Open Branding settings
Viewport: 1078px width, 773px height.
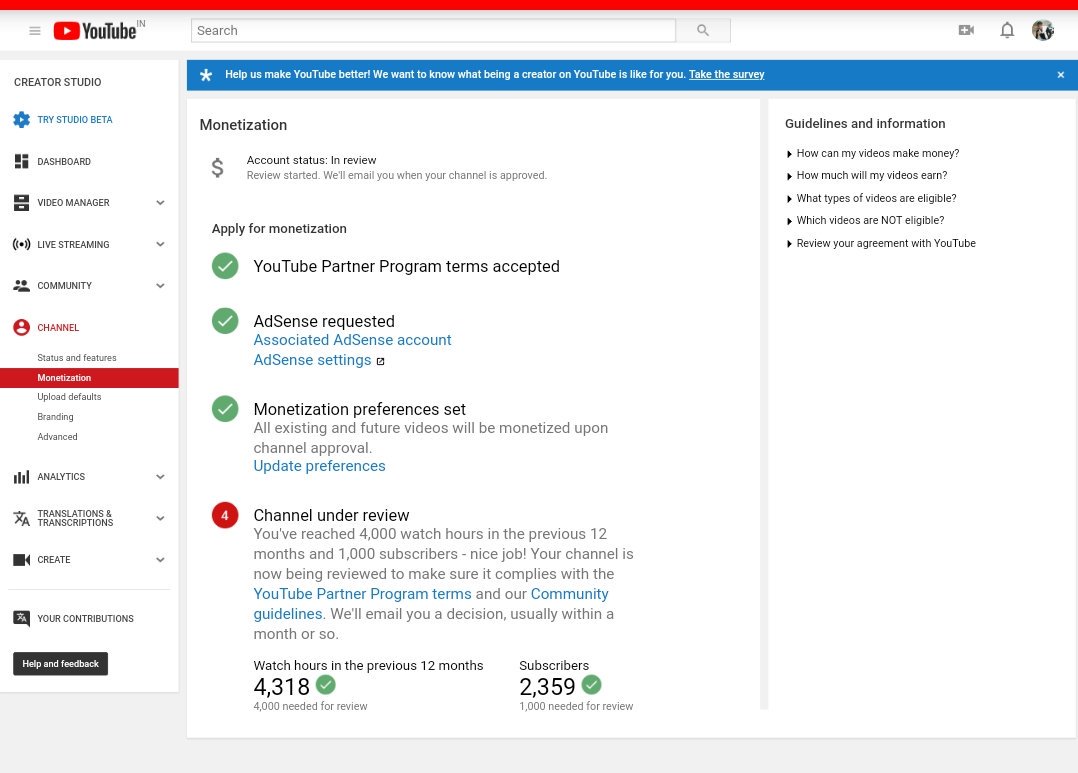tap(55, 417)
